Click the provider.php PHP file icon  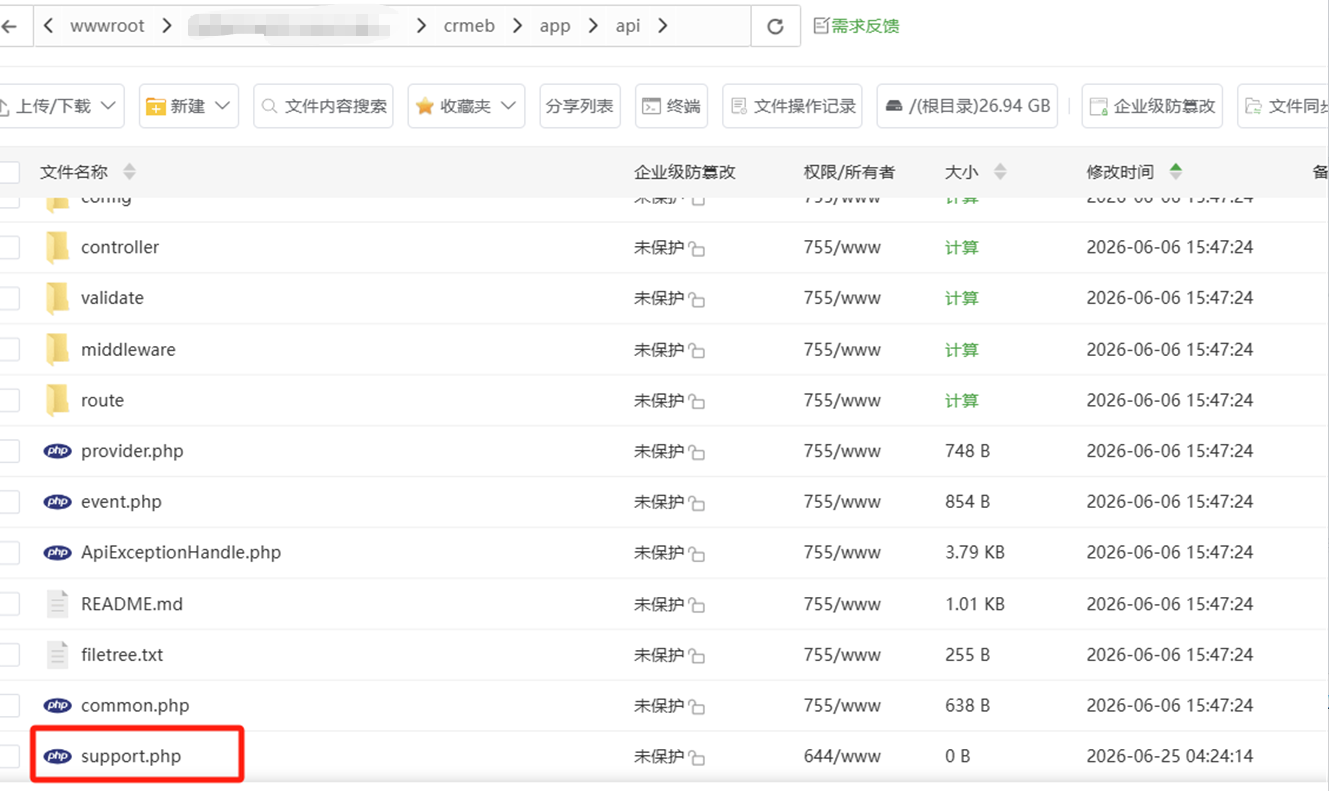coord(58,451)
